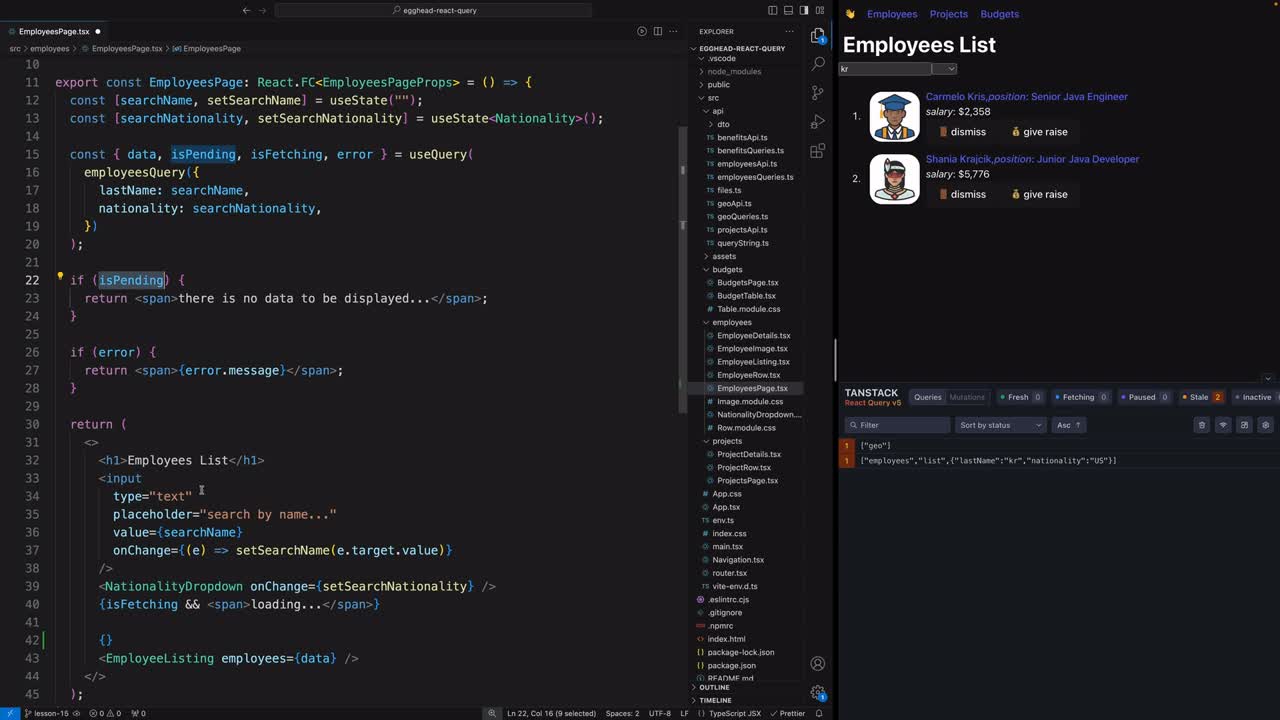Click give raise for Carmelo Kris
Viewport: 1280px width, 720px height.
[x=1039, y=132]
